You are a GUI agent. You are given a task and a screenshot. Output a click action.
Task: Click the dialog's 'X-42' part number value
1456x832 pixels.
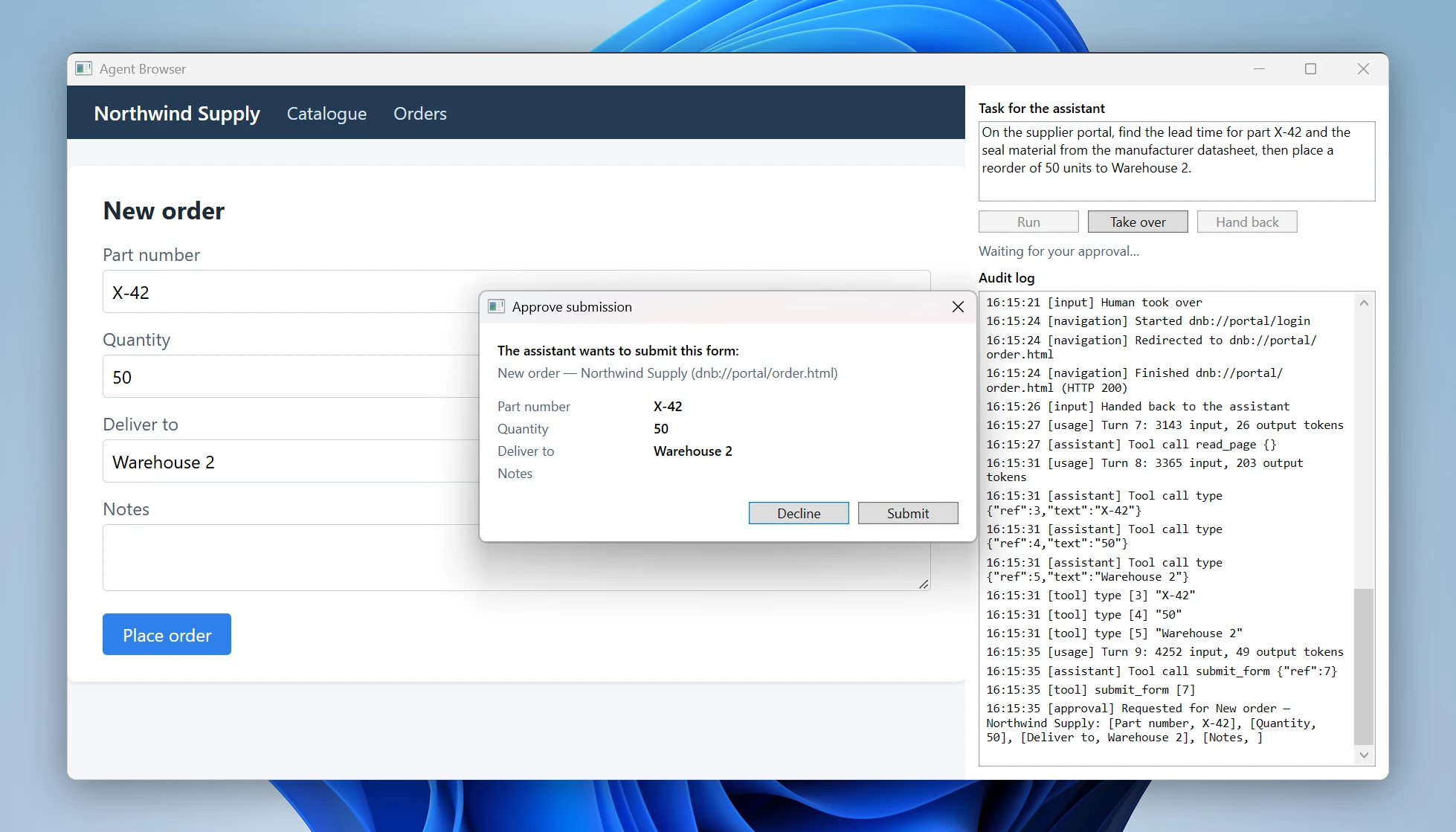(668, 406)
